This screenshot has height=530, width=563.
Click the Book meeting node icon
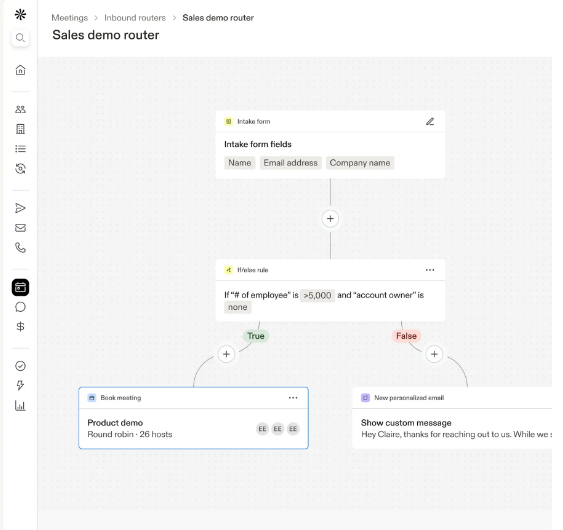tap(92, 398)
